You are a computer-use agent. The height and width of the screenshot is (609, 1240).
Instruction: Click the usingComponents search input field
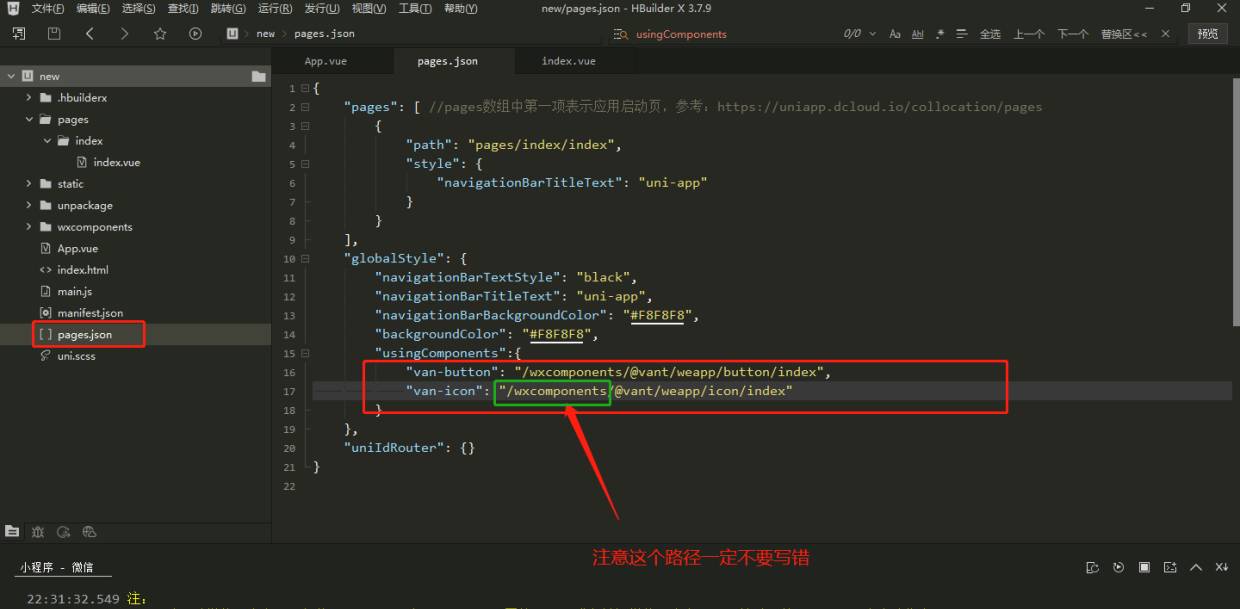pos(720,34)
